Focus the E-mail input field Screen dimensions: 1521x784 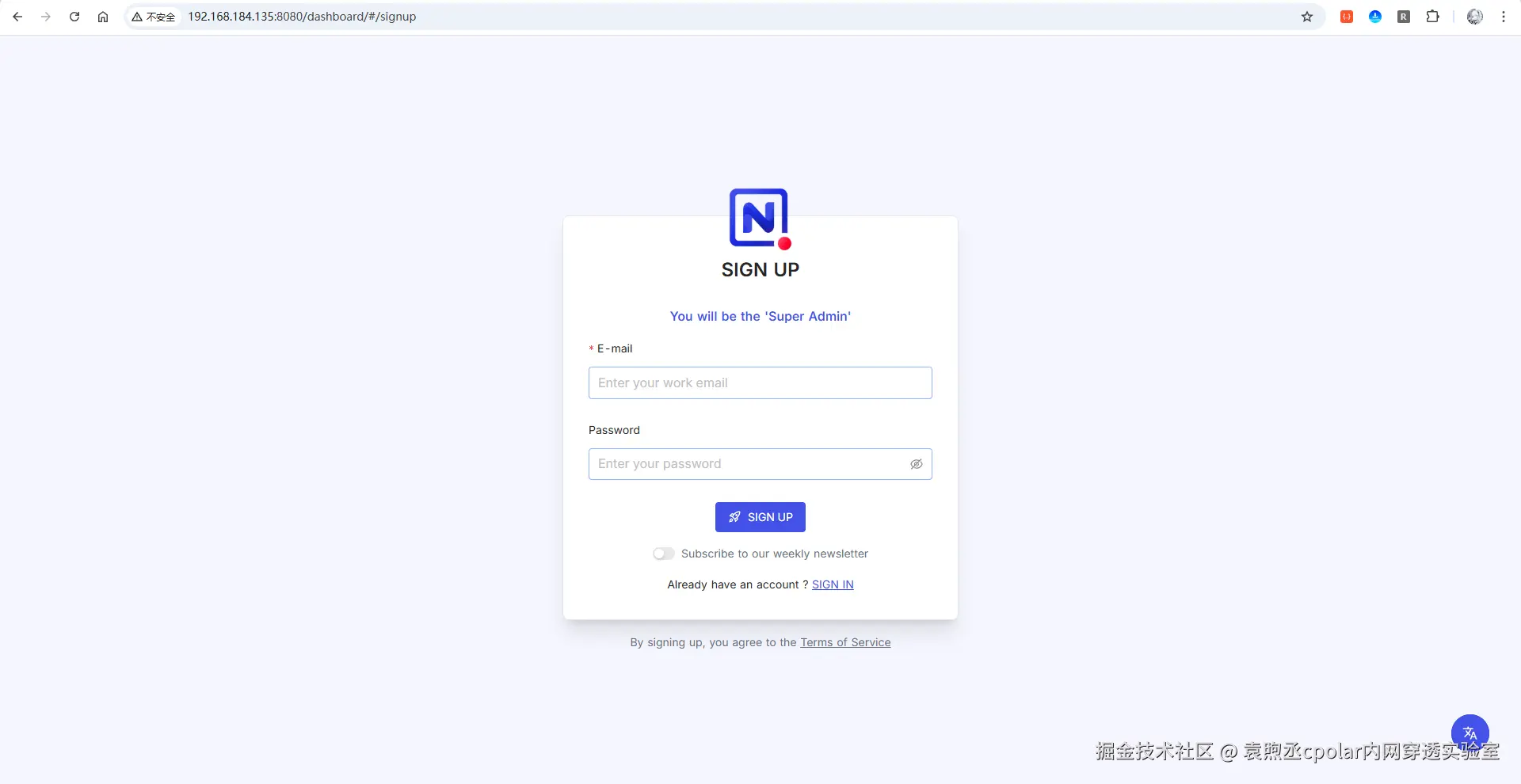click(x=760, y=382)
